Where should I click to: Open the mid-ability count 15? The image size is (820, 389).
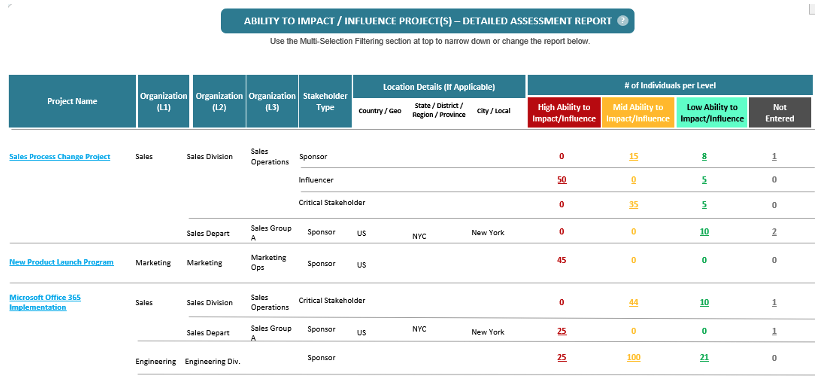633,156
